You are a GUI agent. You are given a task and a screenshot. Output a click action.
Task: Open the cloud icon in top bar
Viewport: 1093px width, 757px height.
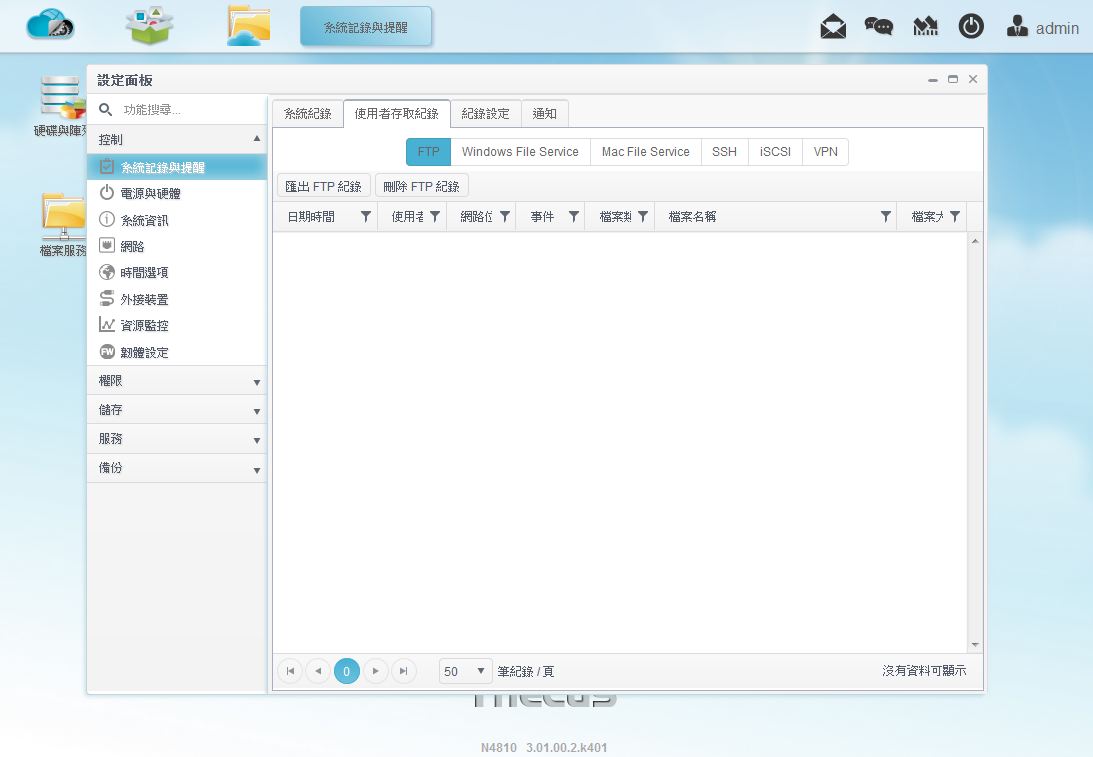pyautogui.click(x=50, y=25)
